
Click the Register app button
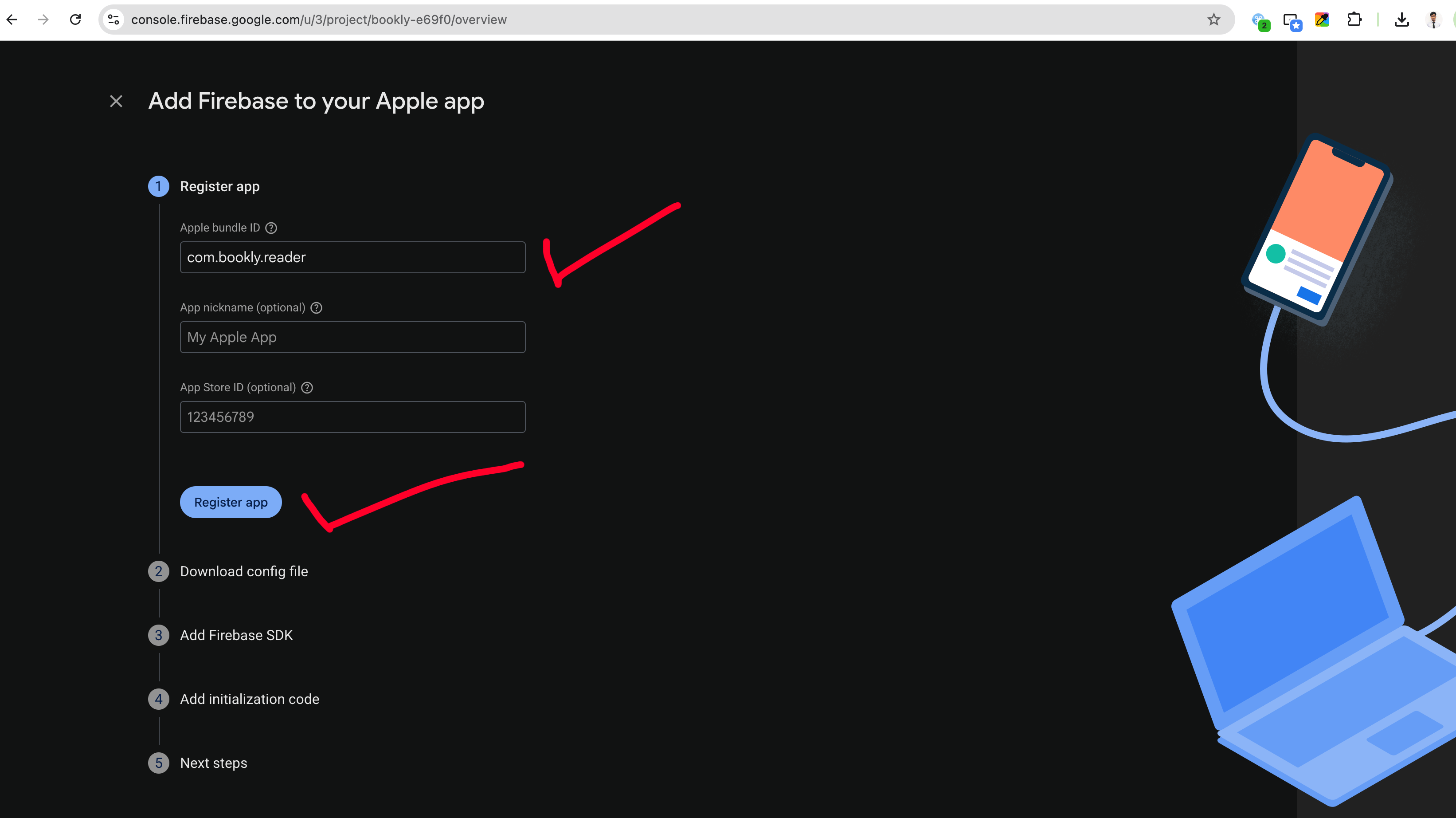click(231, 502)
